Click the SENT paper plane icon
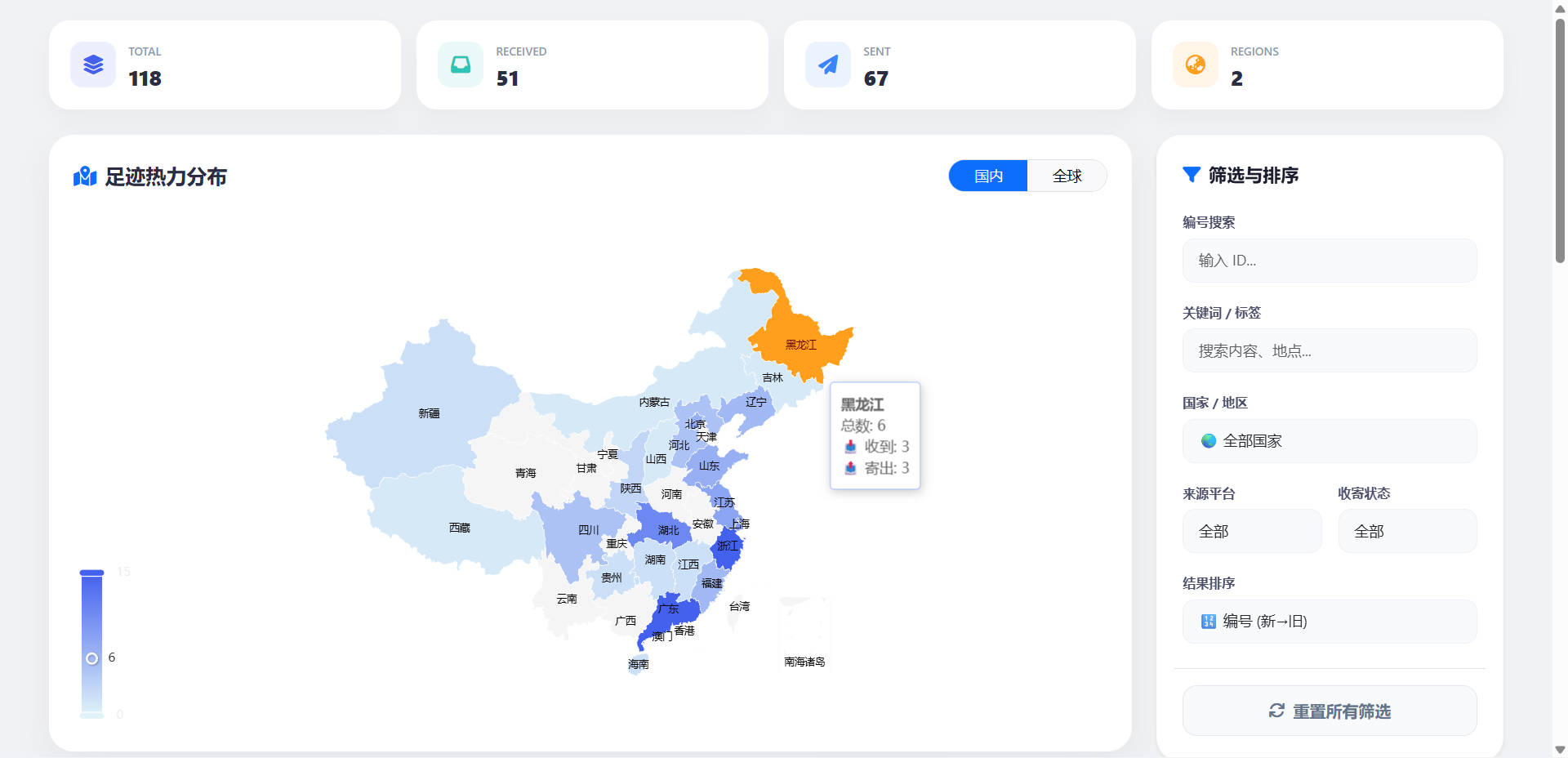This screenshot has height=758, width=1568. [828, 65]
